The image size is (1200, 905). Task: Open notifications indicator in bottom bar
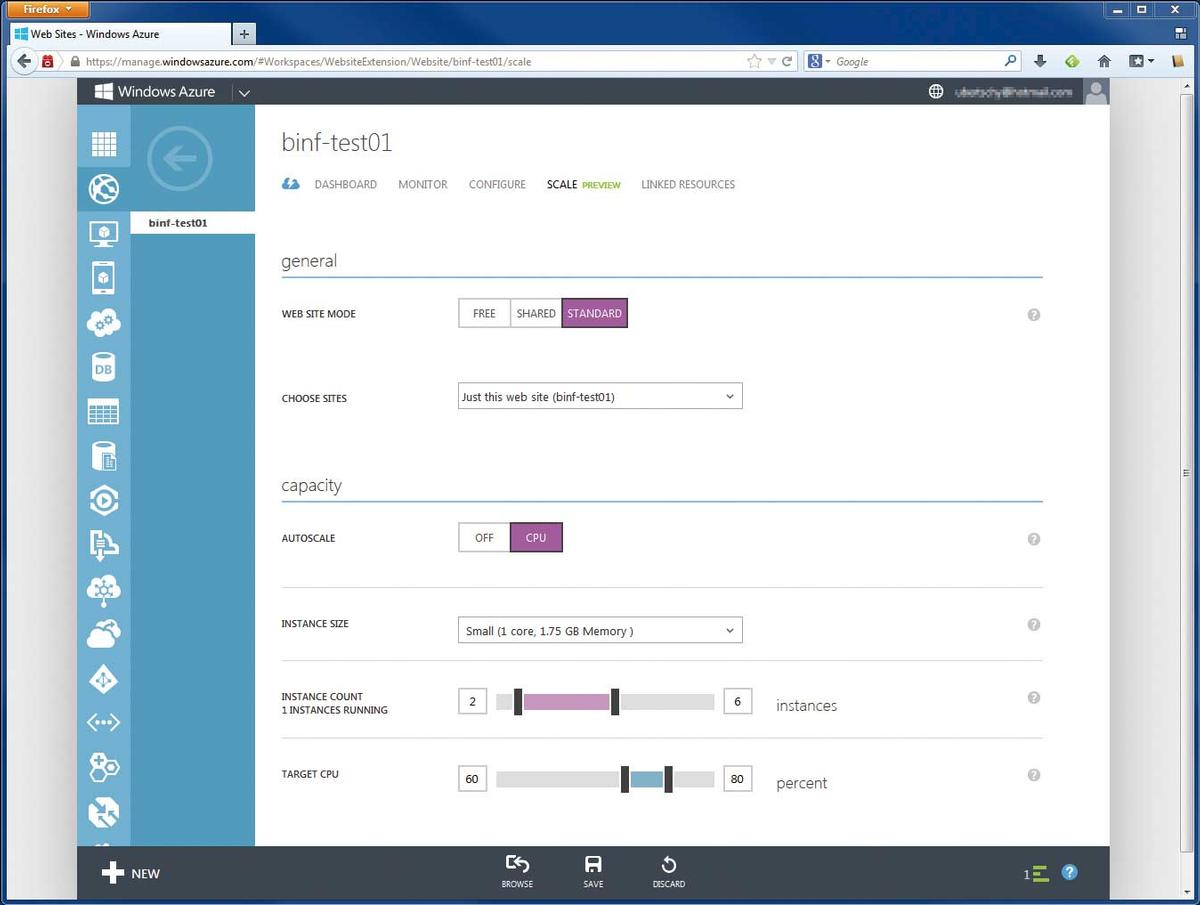click(x=1036, y=874)
